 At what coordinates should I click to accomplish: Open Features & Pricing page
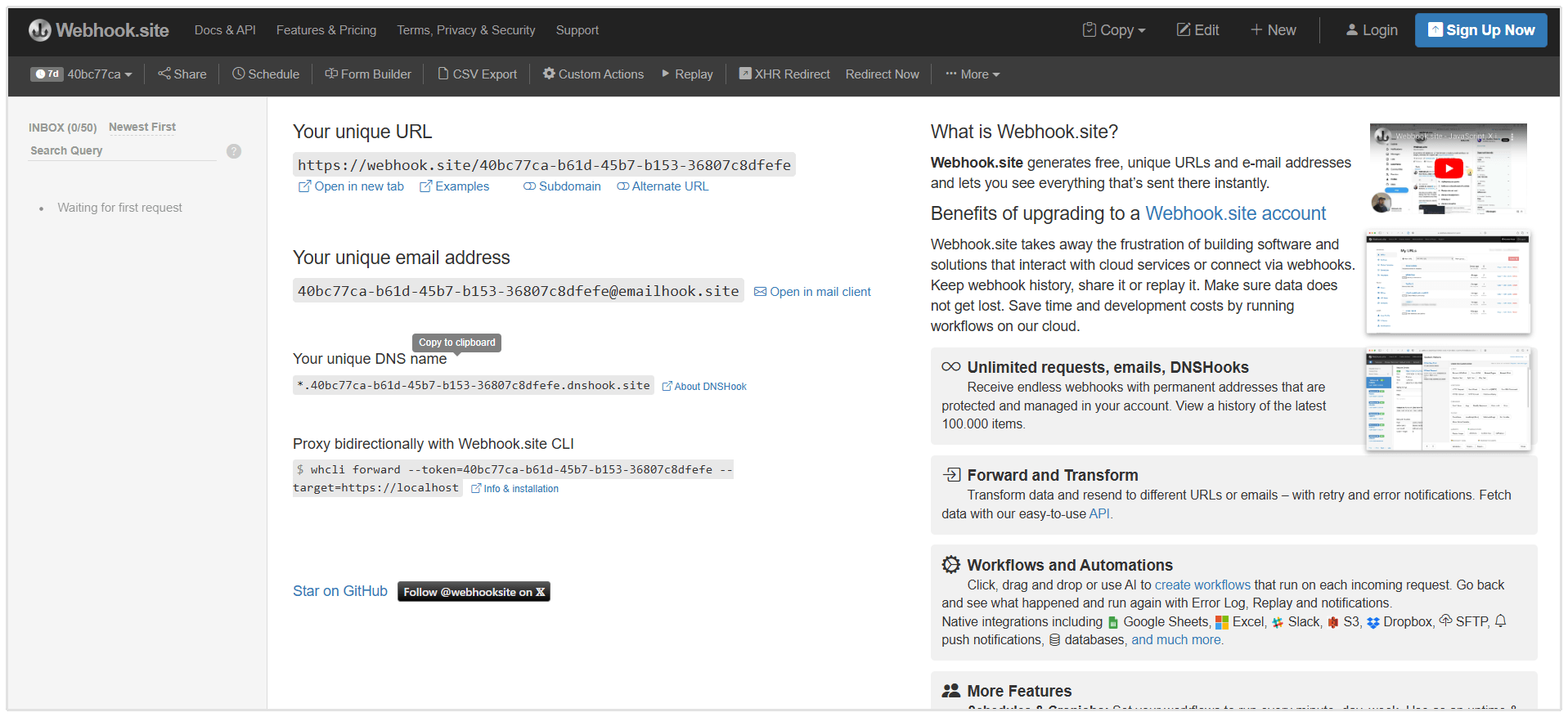pos(326,30)
